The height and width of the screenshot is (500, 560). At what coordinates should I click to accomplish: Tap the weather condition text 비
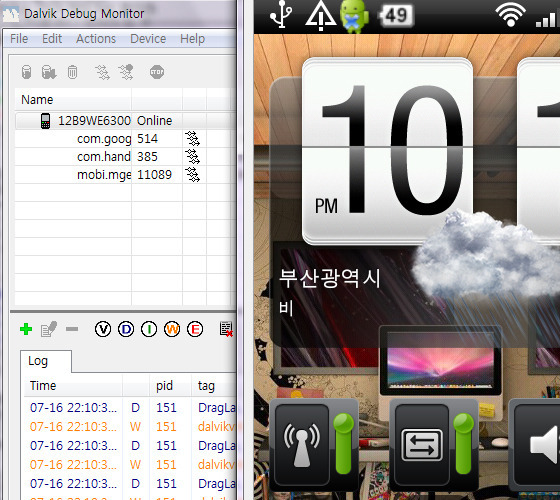[286, 308]
